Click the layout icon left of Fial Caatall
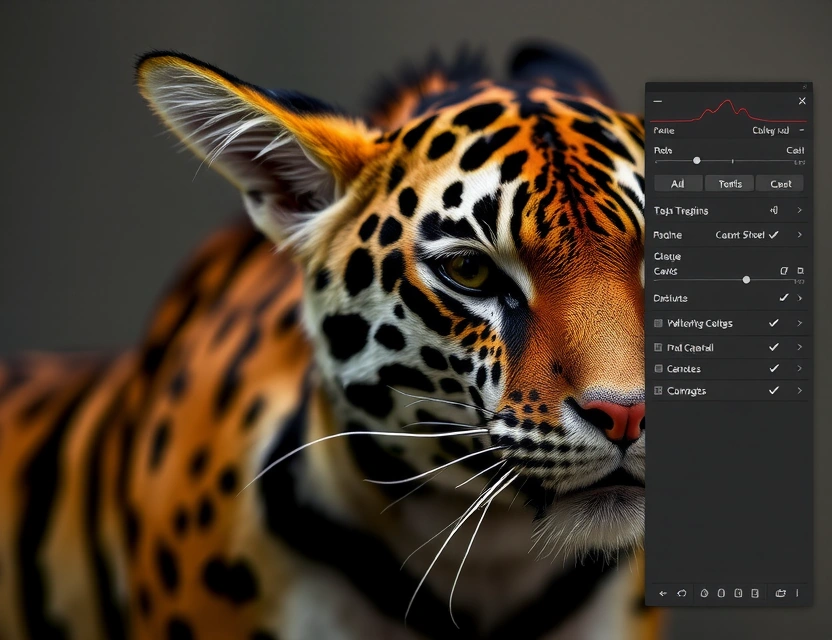Viewport: 832px width, 640px height. click(658, 347)
